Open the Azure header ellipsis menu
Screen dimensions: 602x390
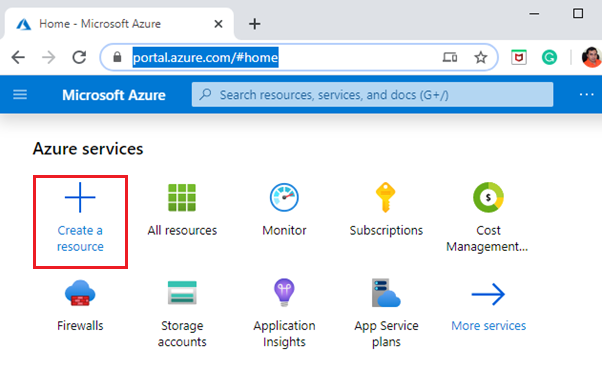click(587, 94)
